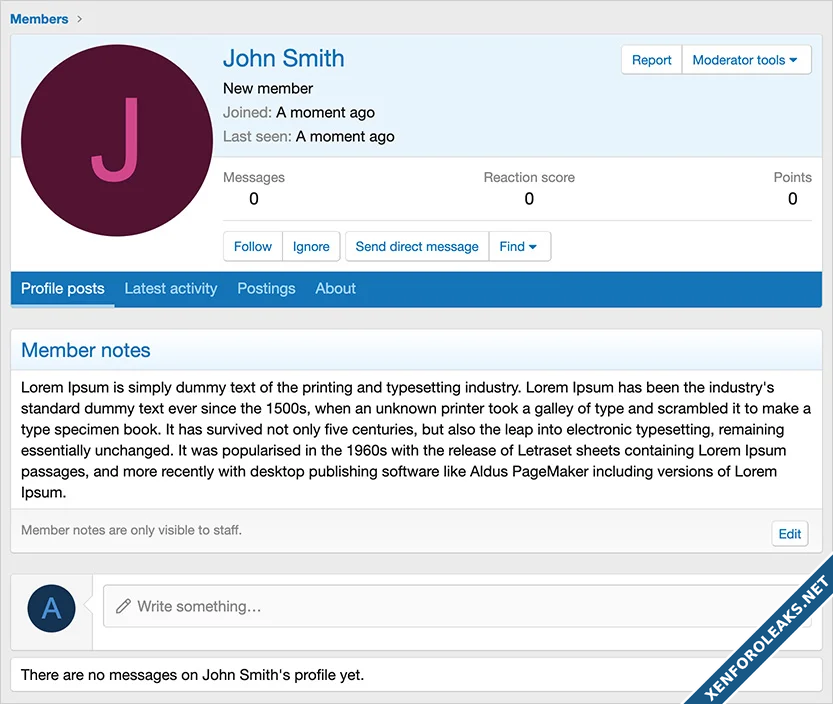This screenshot has height=704, width=833.
Task: Open the Moderator tools dropdown
Action: coord(745,60)
